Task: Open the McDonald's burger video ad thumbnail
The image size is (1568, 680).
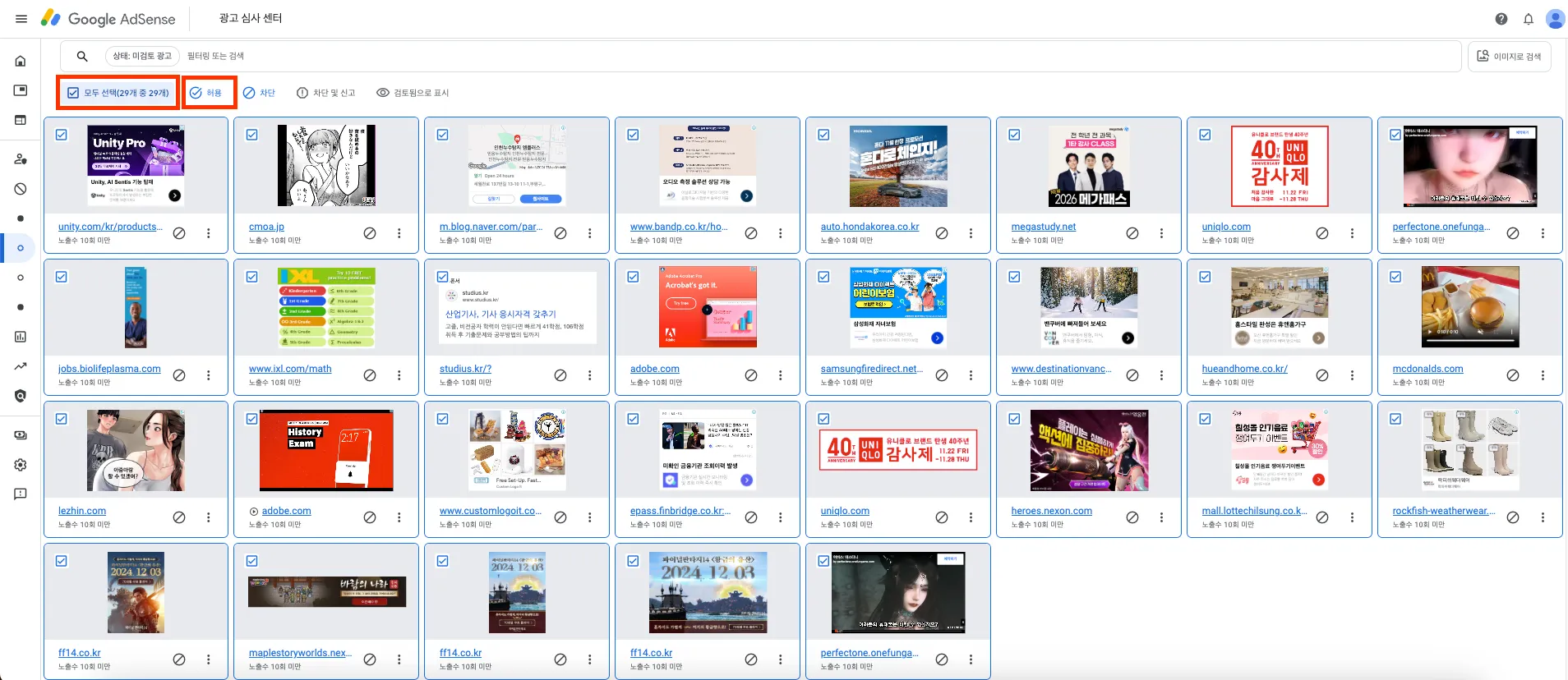Action: [1470, 307]
